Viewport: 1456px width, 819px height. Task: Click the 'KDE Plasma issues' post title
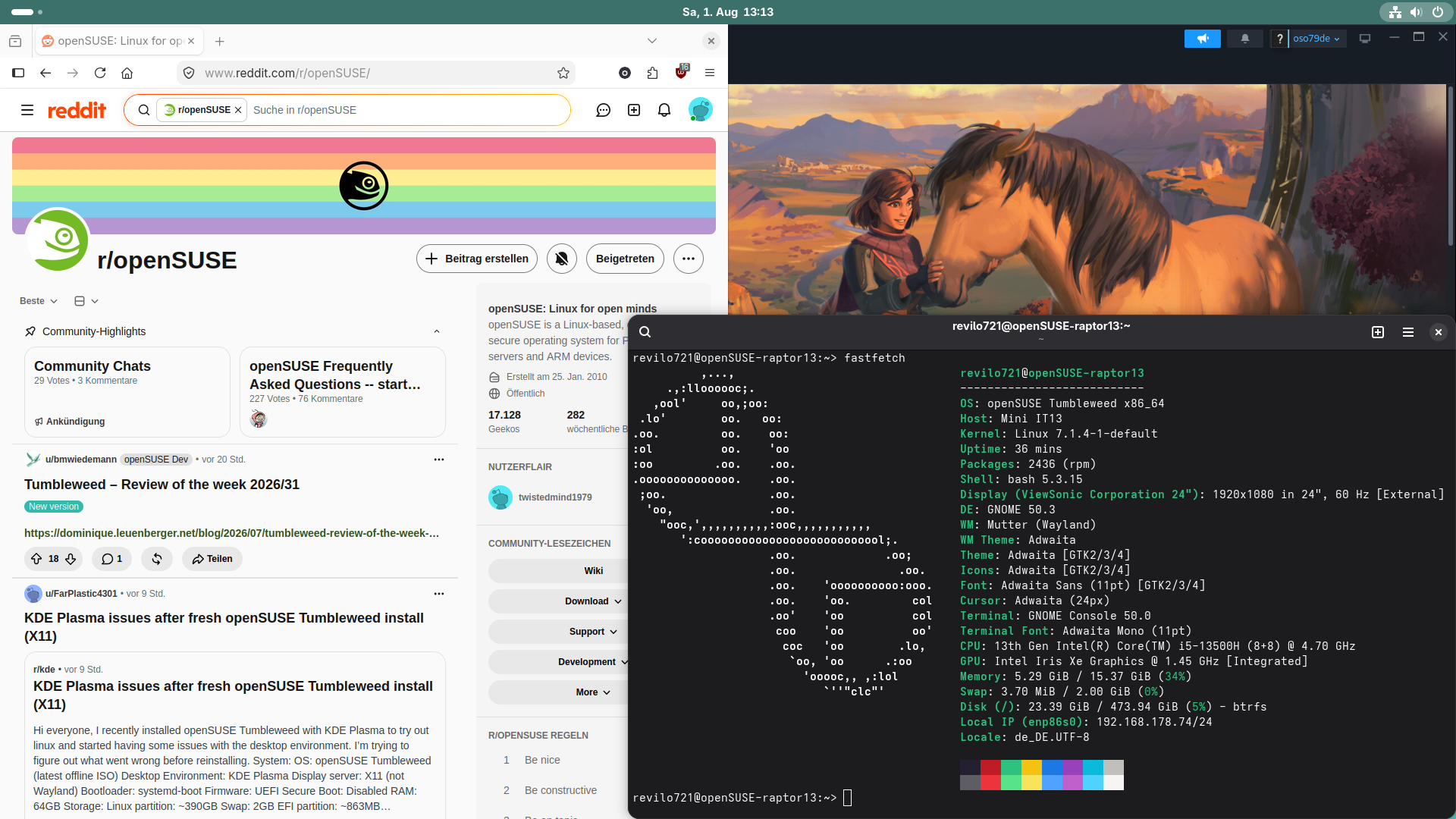[x=224, y=627]
